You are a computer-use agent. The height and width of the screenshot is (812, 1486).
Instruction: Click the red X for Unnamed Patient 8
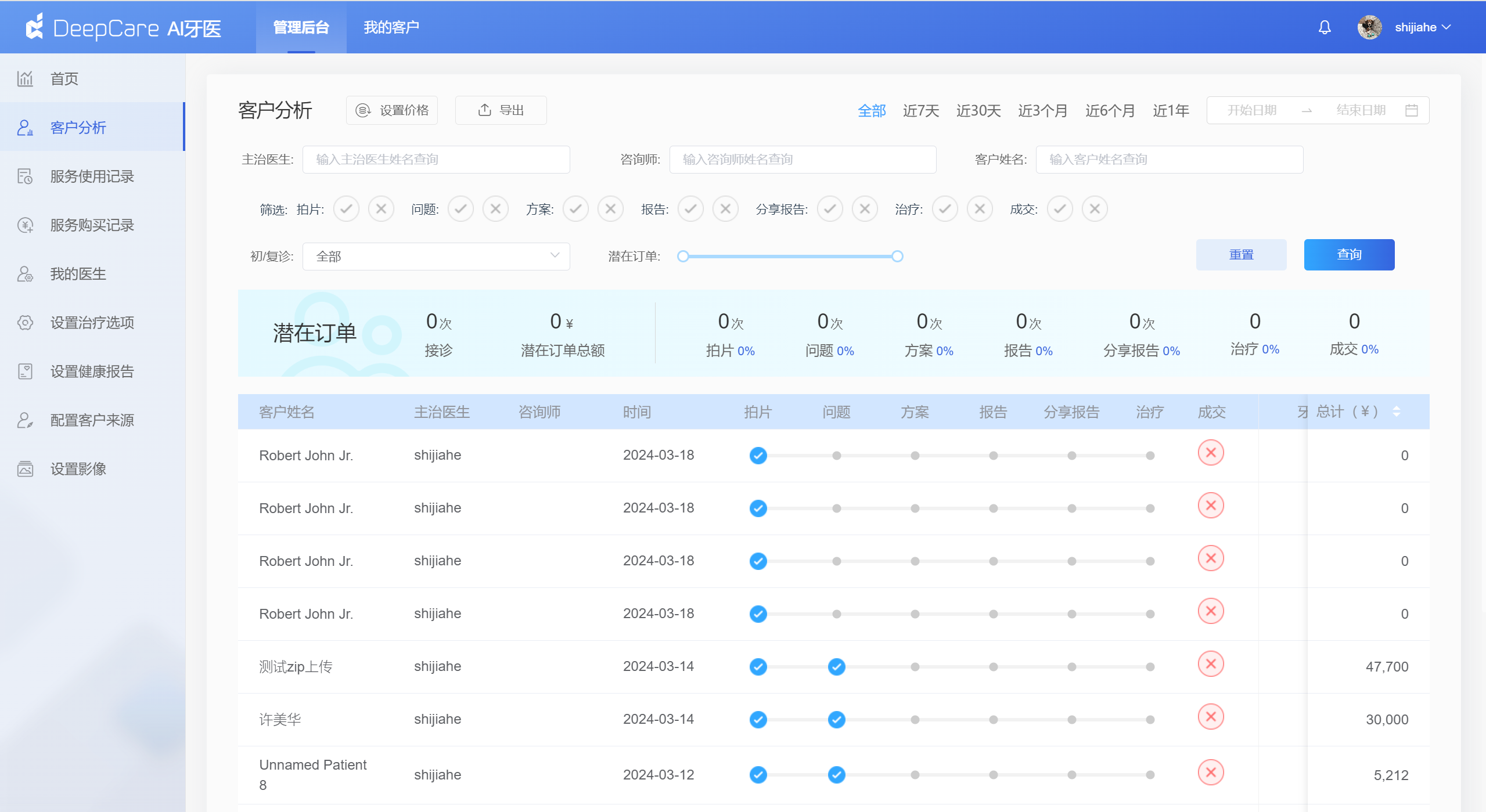point(1211,773)
